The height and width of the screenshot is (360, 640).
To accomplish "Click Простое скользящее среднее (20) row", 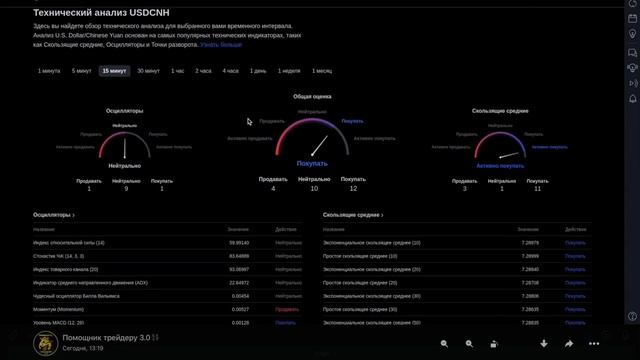I will click(457, 283).
